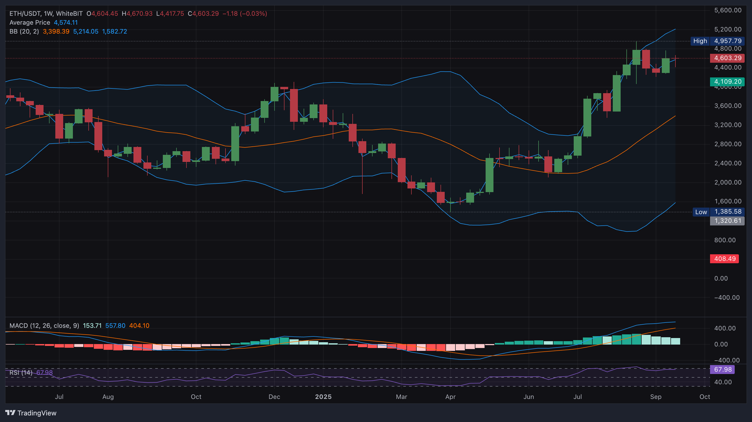The width and height of the screenshot is (752, 422).
Task: Click the Dec label on time axis
Action: point(274,397)
